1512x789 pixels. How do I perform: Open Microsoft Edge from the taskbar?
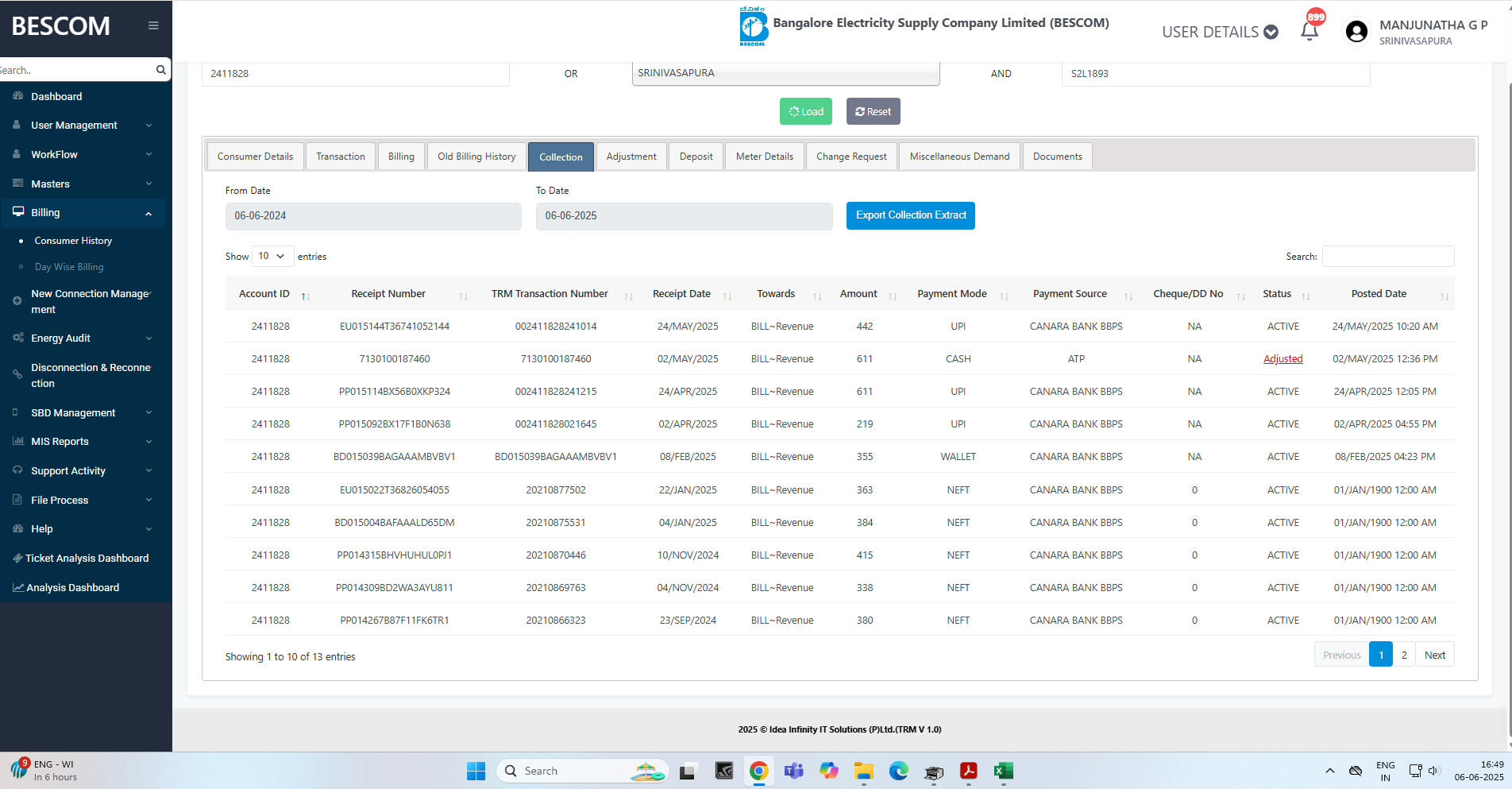pyautogui.click(x=898, y=771)
